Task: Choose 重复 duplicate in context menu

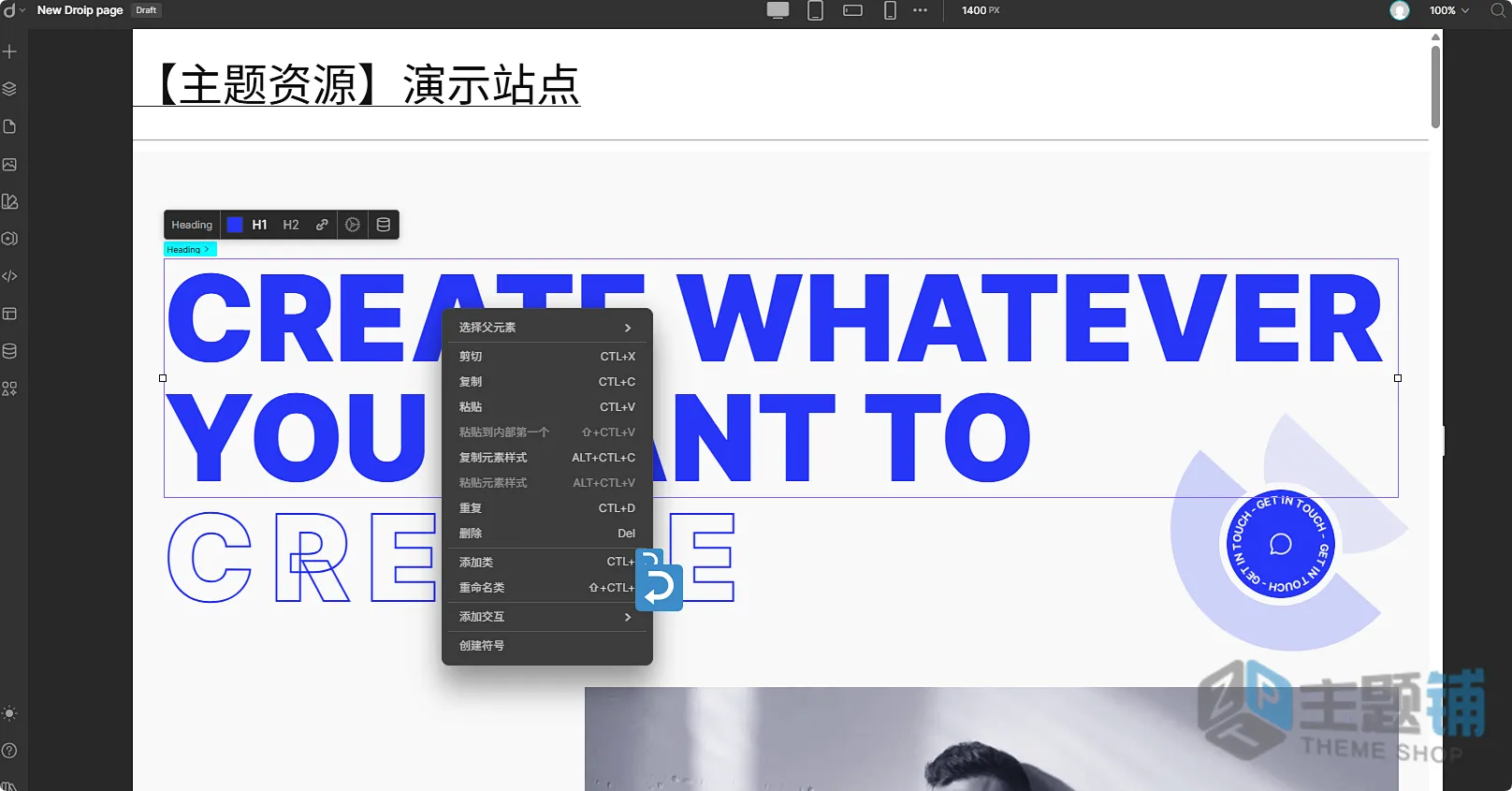Action: 546,508
